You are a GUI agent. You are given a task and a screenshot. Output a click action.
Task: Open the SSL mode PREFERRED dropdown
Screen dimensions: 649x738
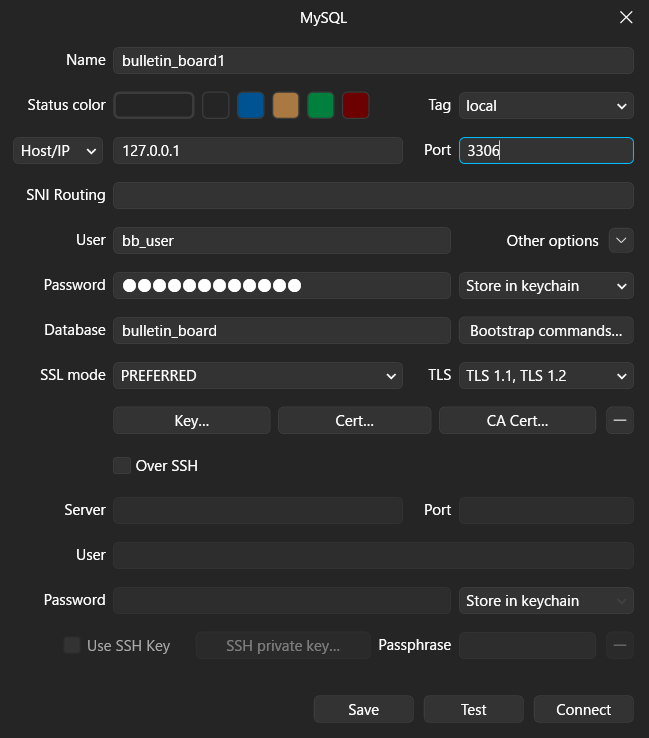click(x=257, y=376)
